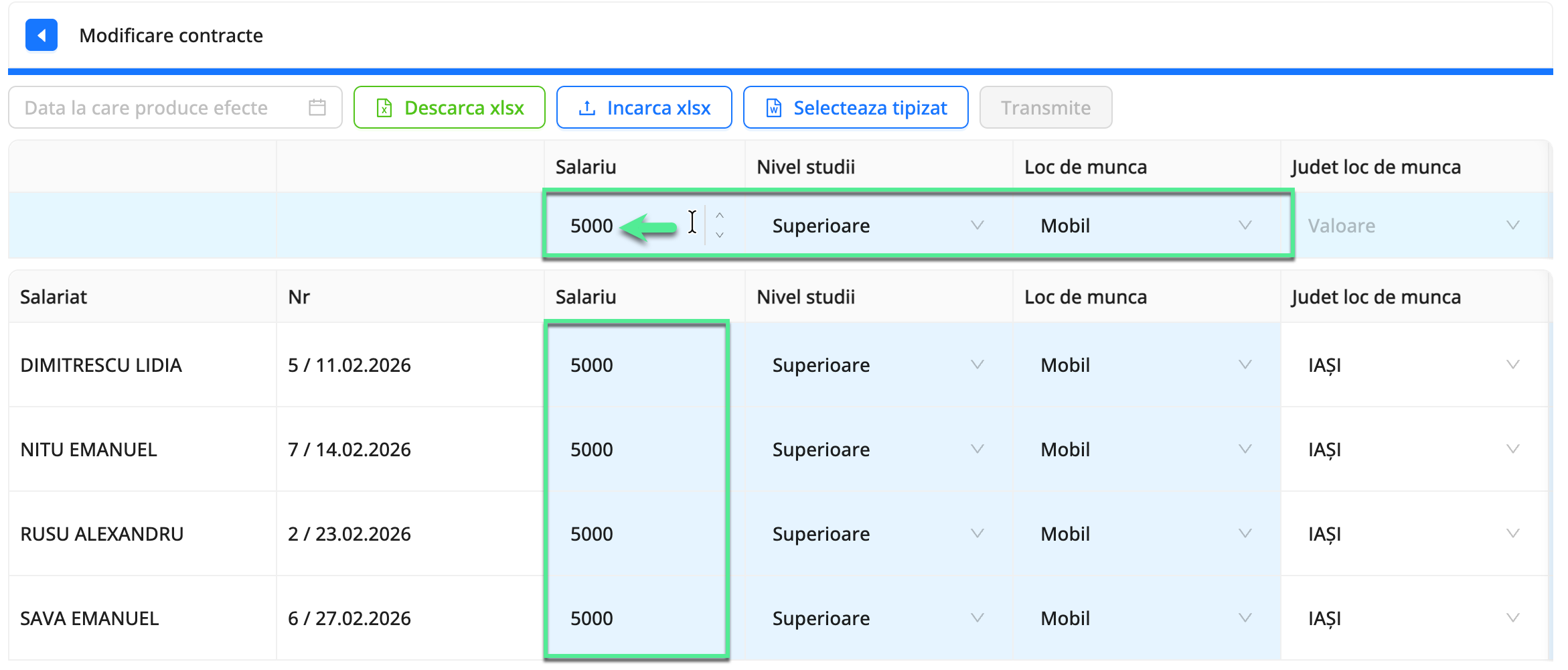Open the bulk Nivel studii Superioare dropdown
Image resolution: width=1568 pixels, height=670 pixels.
tap(978, 225)
